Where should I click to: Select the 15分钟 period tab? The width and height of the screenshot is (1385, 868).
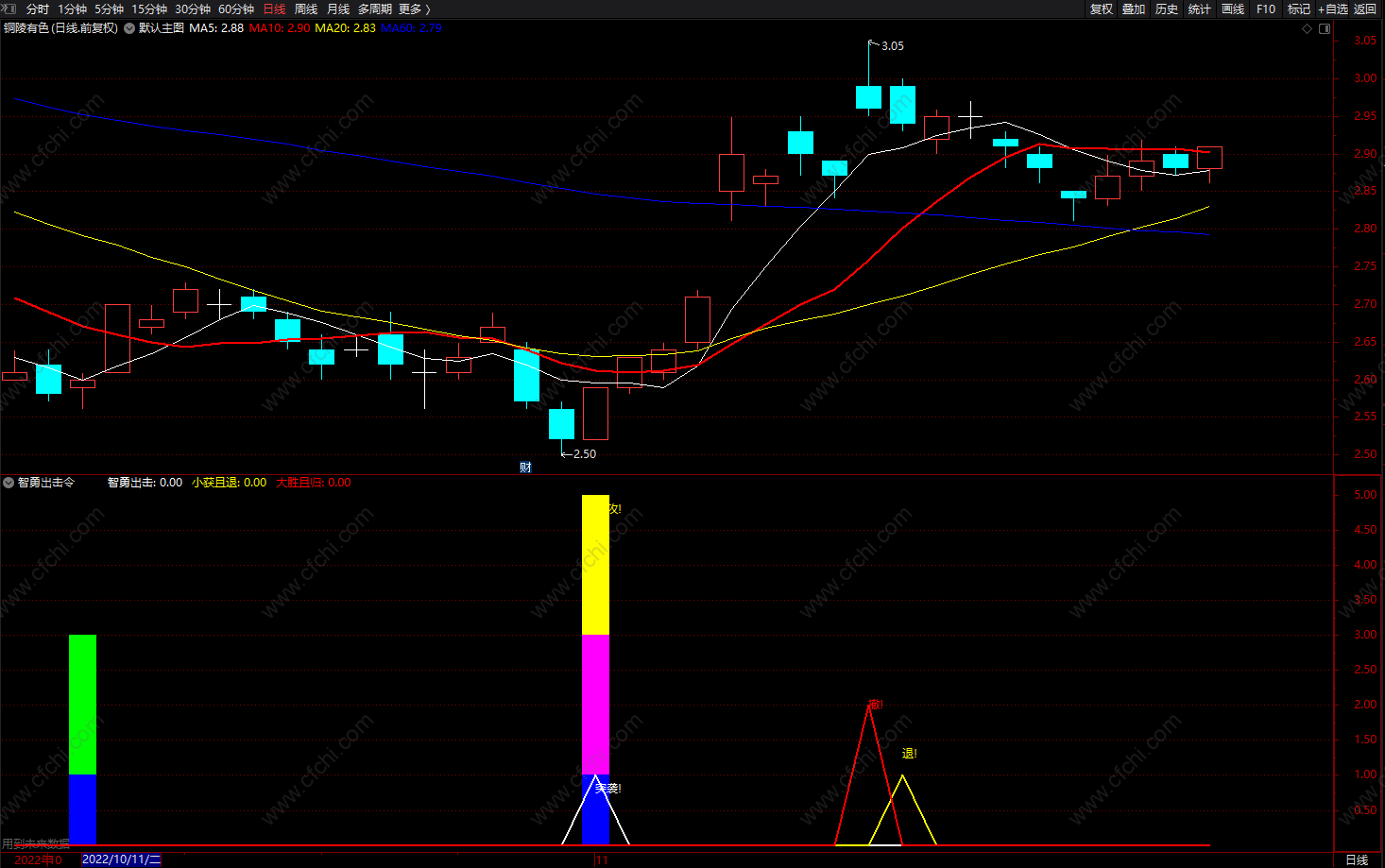(x=149, y=9)
